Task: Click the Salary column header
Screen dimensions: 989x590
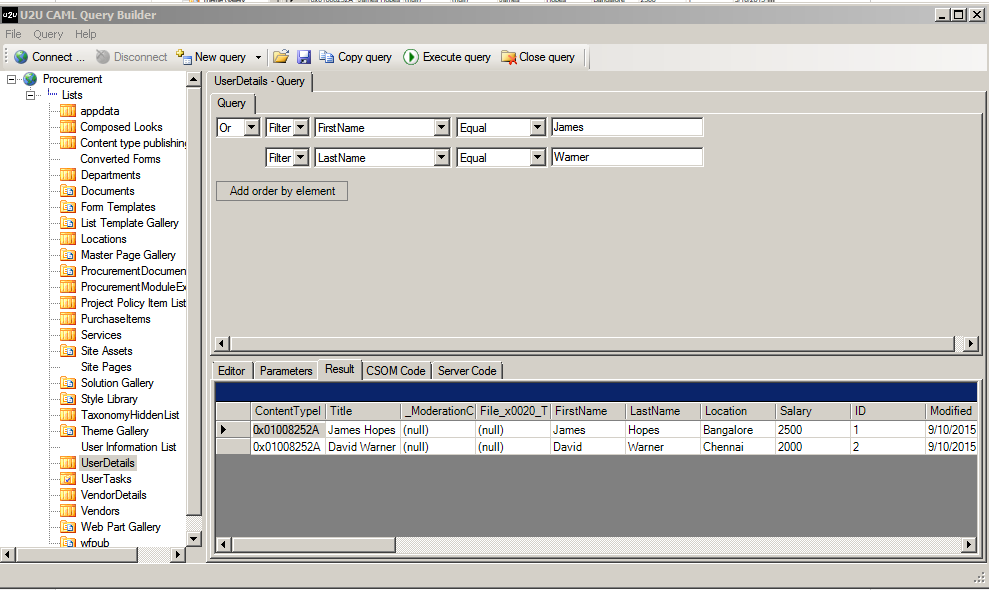Action: coord(812,411)
